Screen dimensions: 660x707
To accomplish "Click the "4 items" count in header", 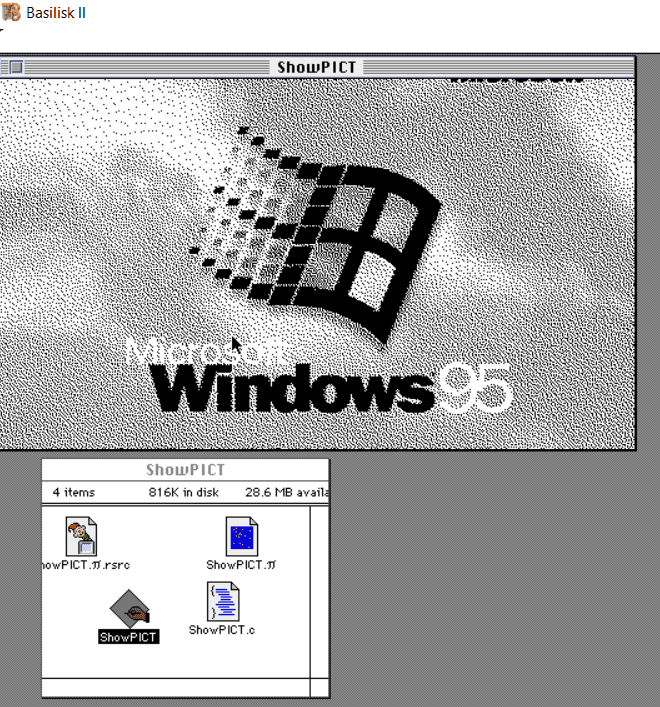I will tap(72, 492).
